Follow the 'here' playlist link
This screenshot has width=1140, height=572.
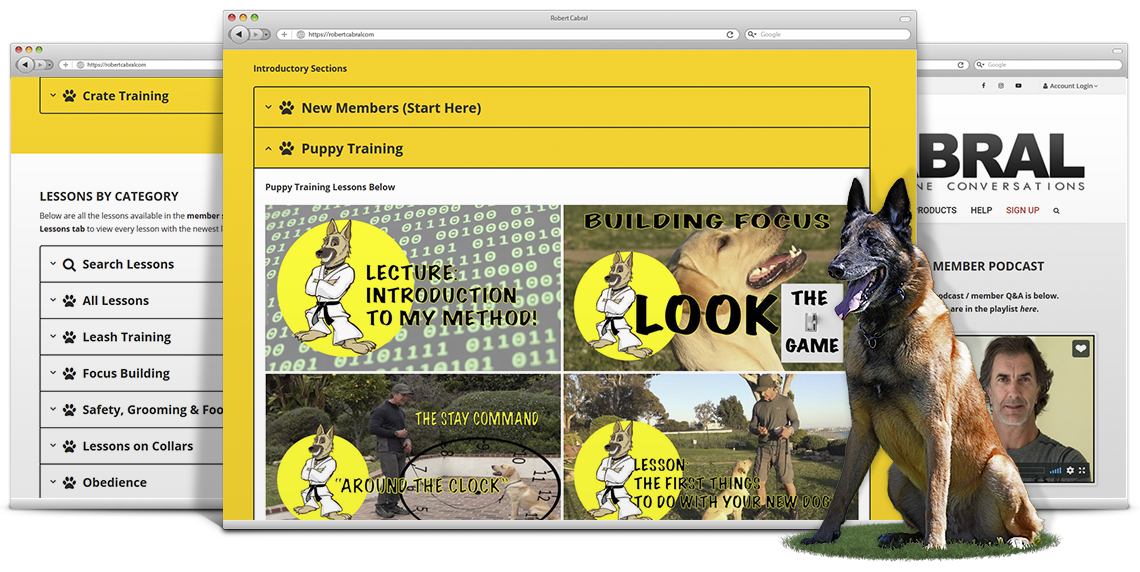coord(1028,309)
